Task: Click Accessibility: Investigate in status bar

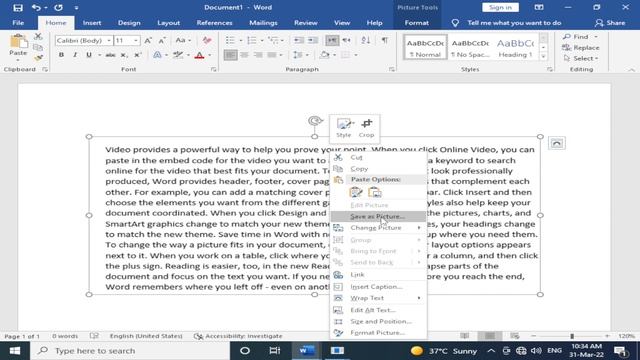Action: coord(238,336)
